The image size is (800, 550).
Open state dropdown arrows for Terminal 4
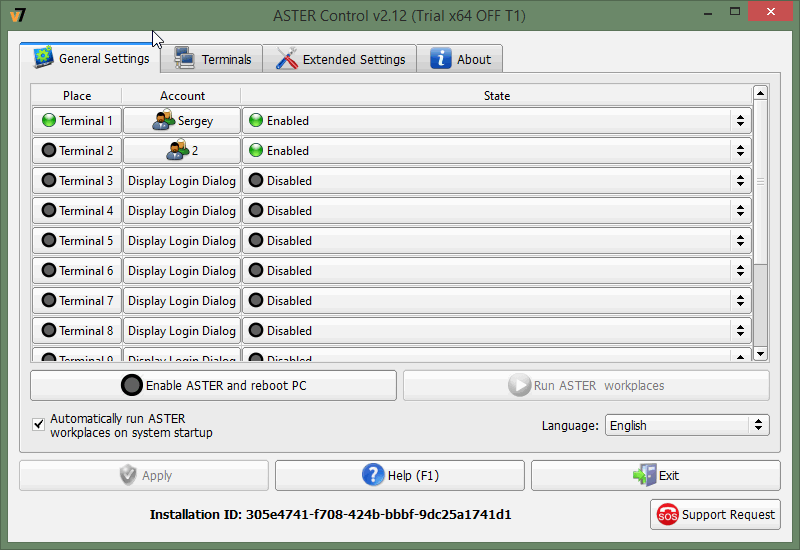[740, 211]
